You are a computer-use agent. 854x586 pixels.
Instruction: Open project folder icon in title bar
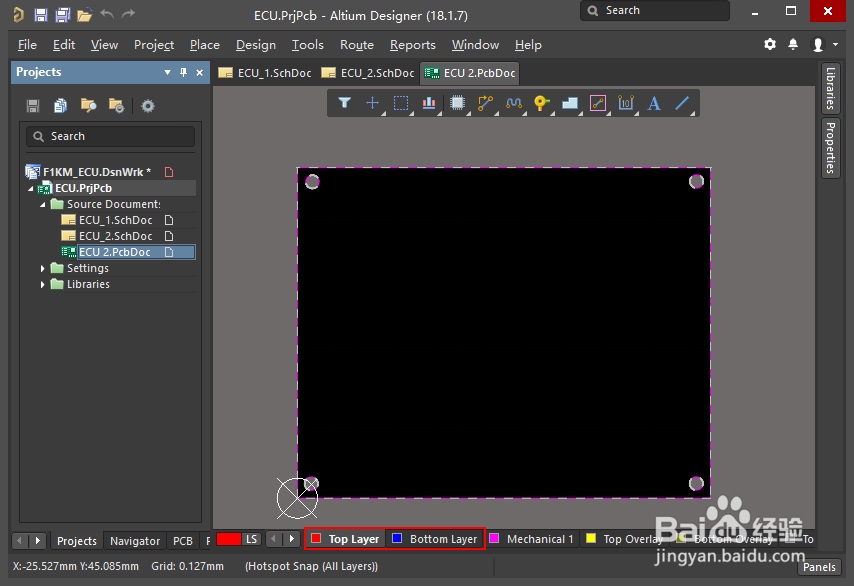coord(84,15)
